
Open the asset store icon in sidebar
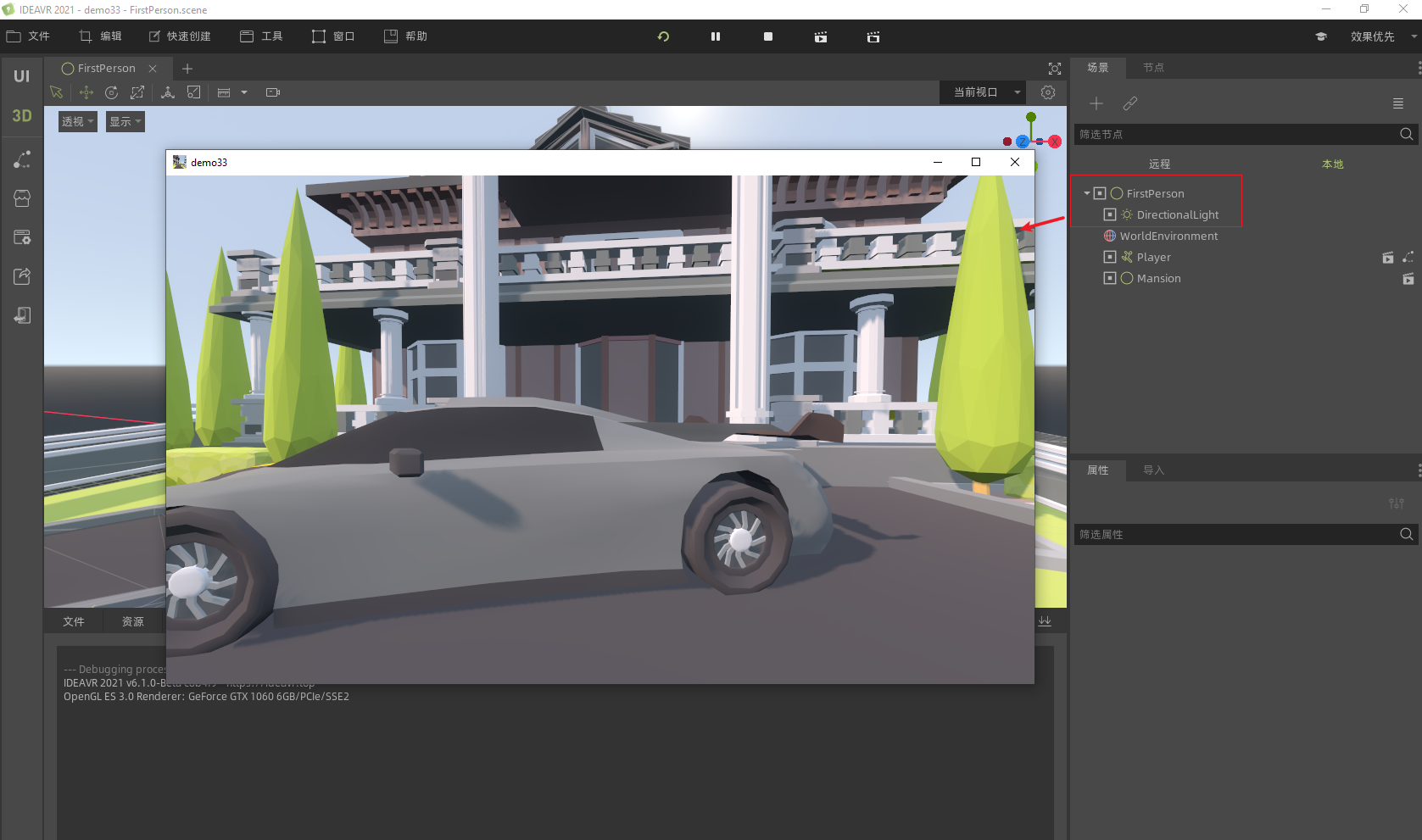[22, 198]
